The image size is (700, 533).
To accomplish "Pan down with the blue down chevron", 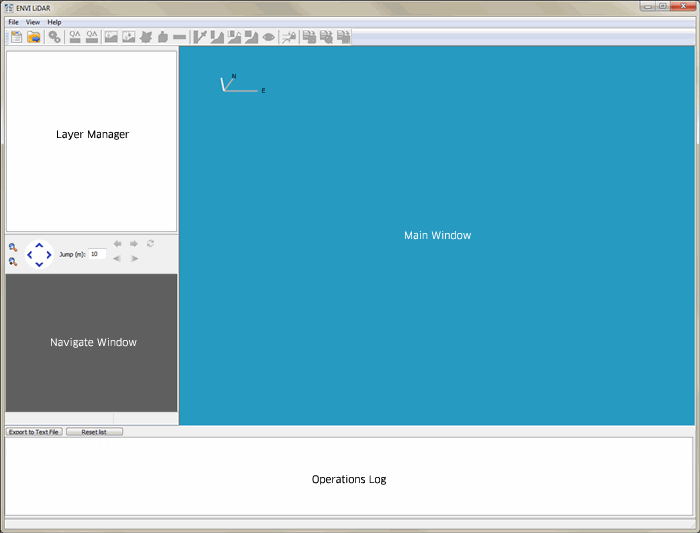I will click(39, 264).
